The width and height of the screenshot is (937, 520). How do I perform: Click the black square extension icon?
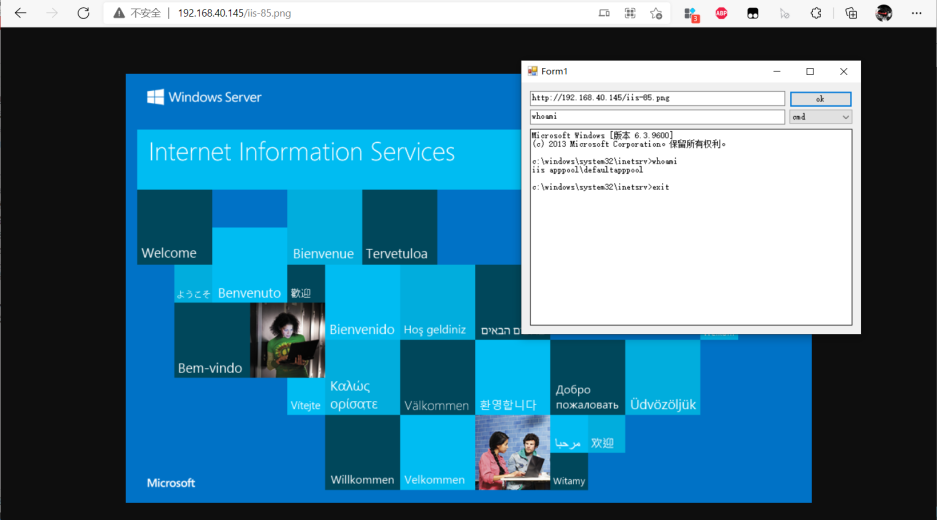753,13
